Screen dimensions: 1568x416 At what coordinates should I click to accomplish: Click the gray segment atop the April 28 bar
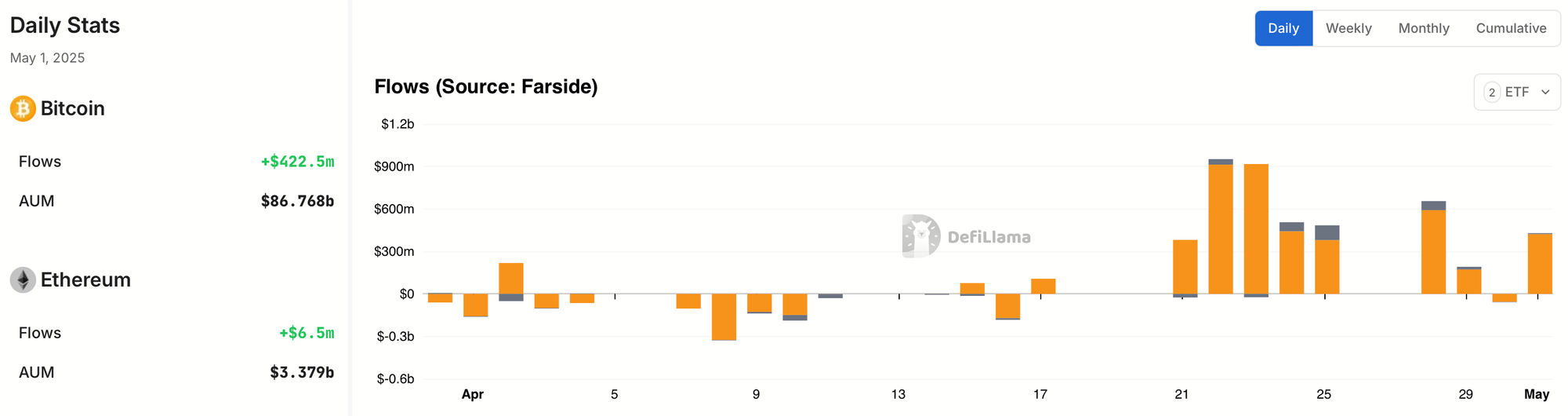pos(1433,206)
